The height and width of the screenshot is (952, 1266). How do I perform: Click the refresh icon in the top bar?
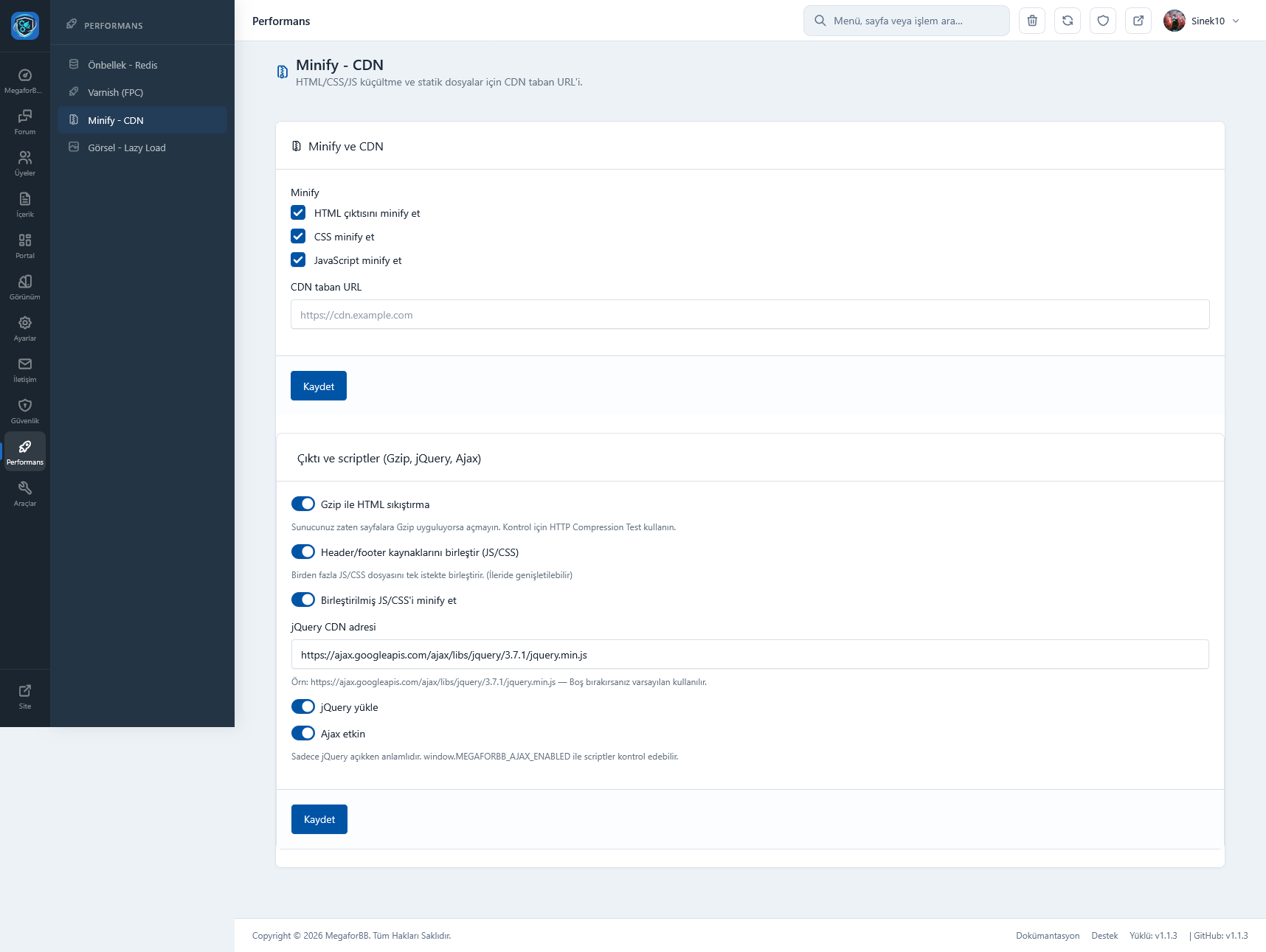[1068, 21]
